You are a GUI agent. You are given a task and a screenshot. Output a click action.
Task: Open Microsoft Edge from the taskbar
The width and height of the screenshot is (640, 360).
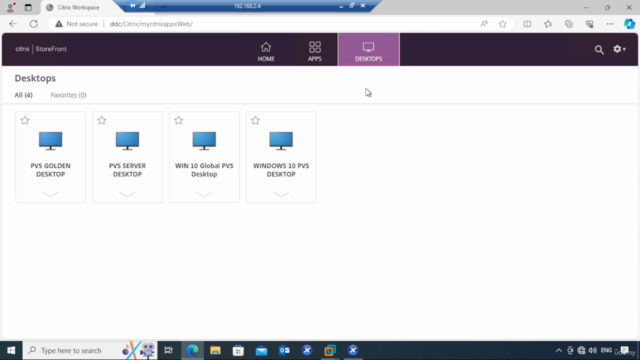[192, 350]
